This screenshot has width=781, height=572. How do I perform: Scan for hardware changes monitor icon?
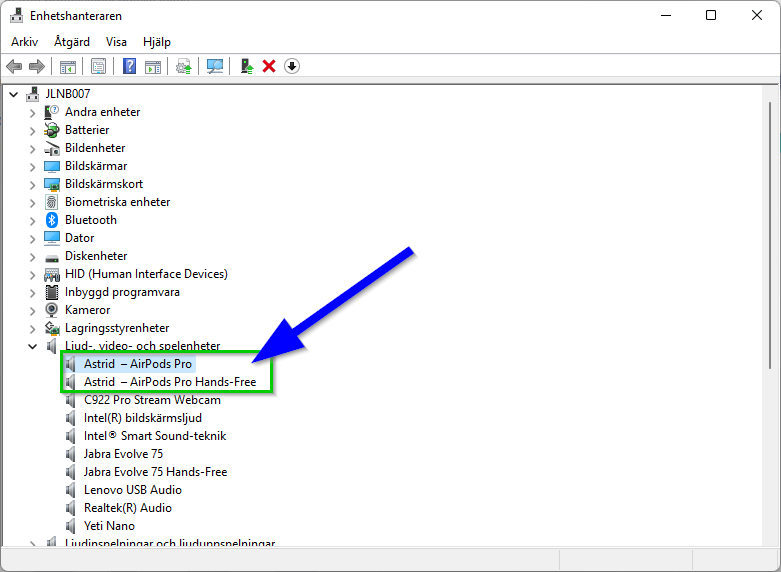215,66
